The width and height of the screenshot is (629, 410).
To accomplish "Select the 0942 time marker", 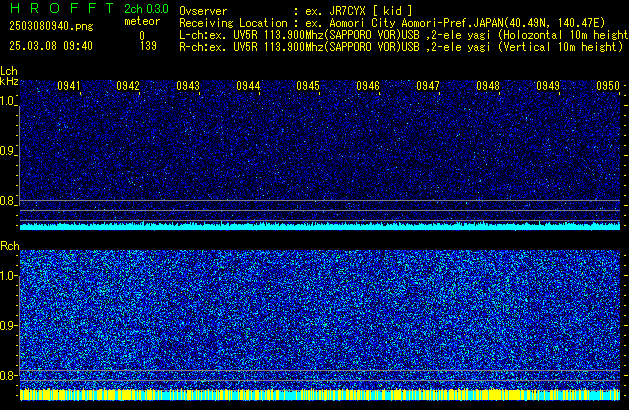I will [128, 86].
